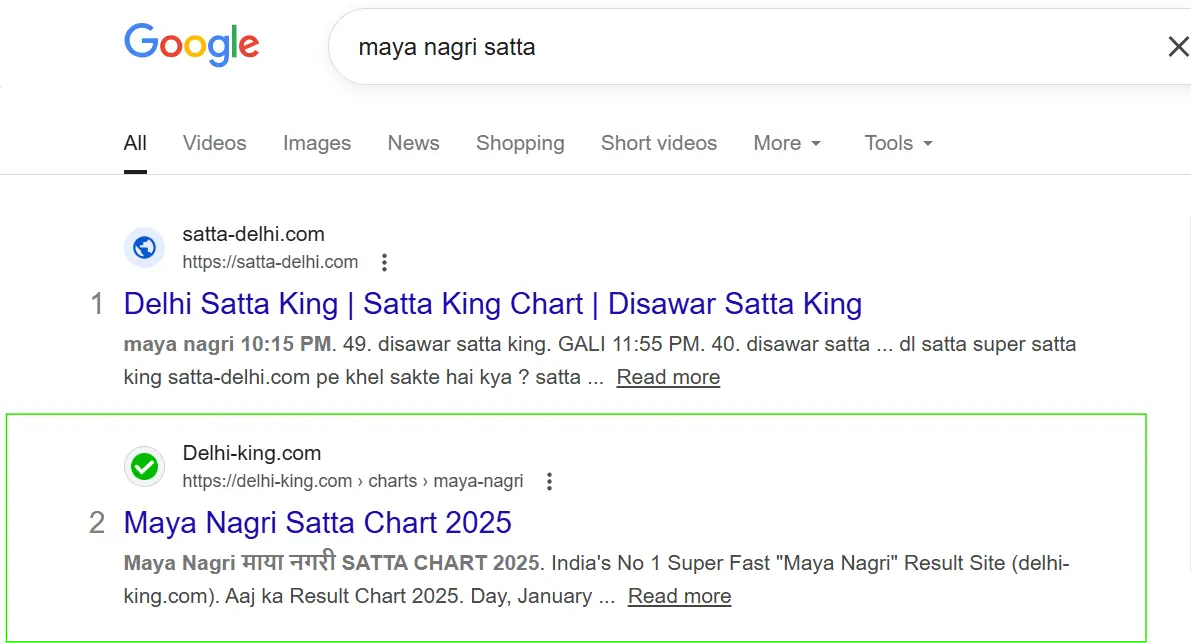Viewport: 1191px width, 643px height.
Task: Open three-dot options for satta-delhi.com result
Action: (x=384, y=263)
